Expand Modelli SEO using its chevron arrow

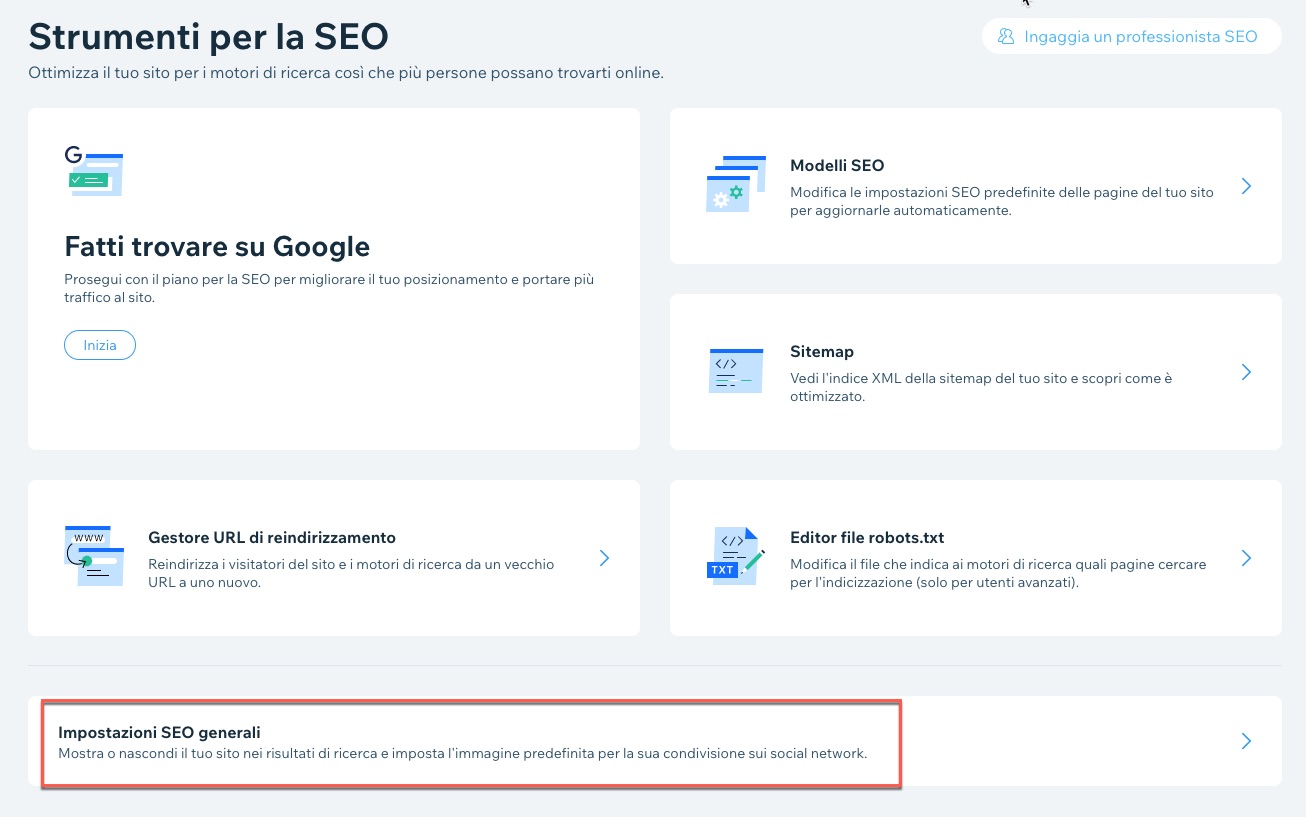point(1246,186)
